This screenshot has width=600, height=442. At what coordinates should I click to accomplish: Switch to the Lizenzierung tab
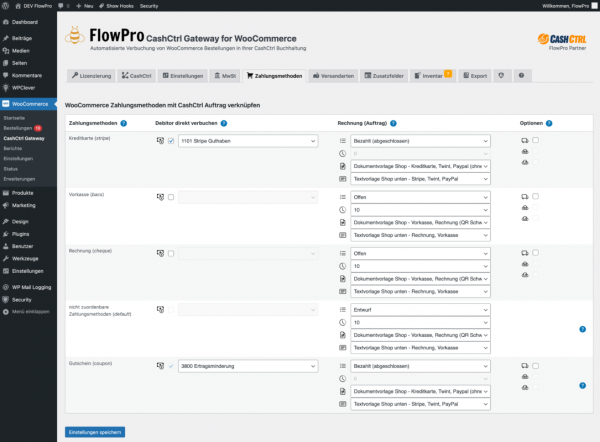(x=92, y=75)
